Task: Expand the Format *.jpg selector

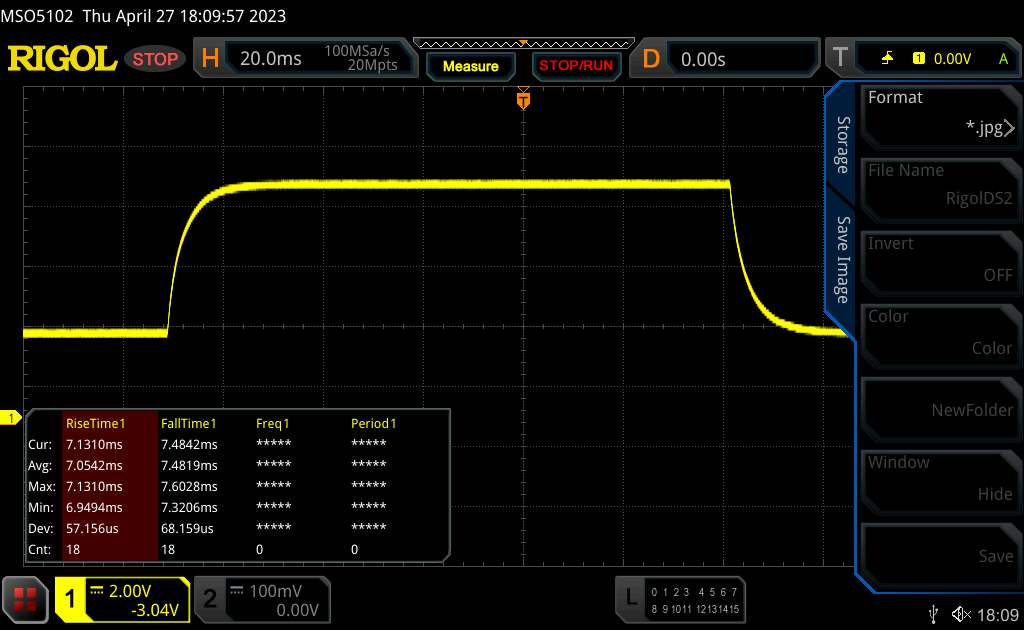Action: pyautogui.click(x=940, y=113)
